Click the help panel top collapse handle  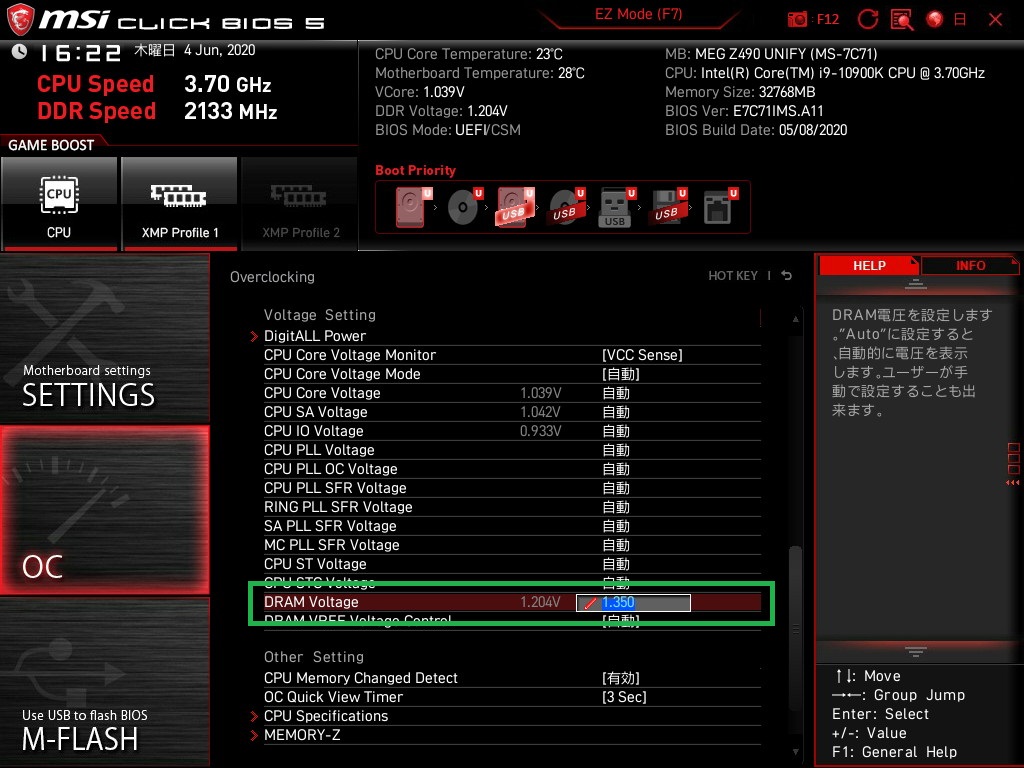point(915,284)
